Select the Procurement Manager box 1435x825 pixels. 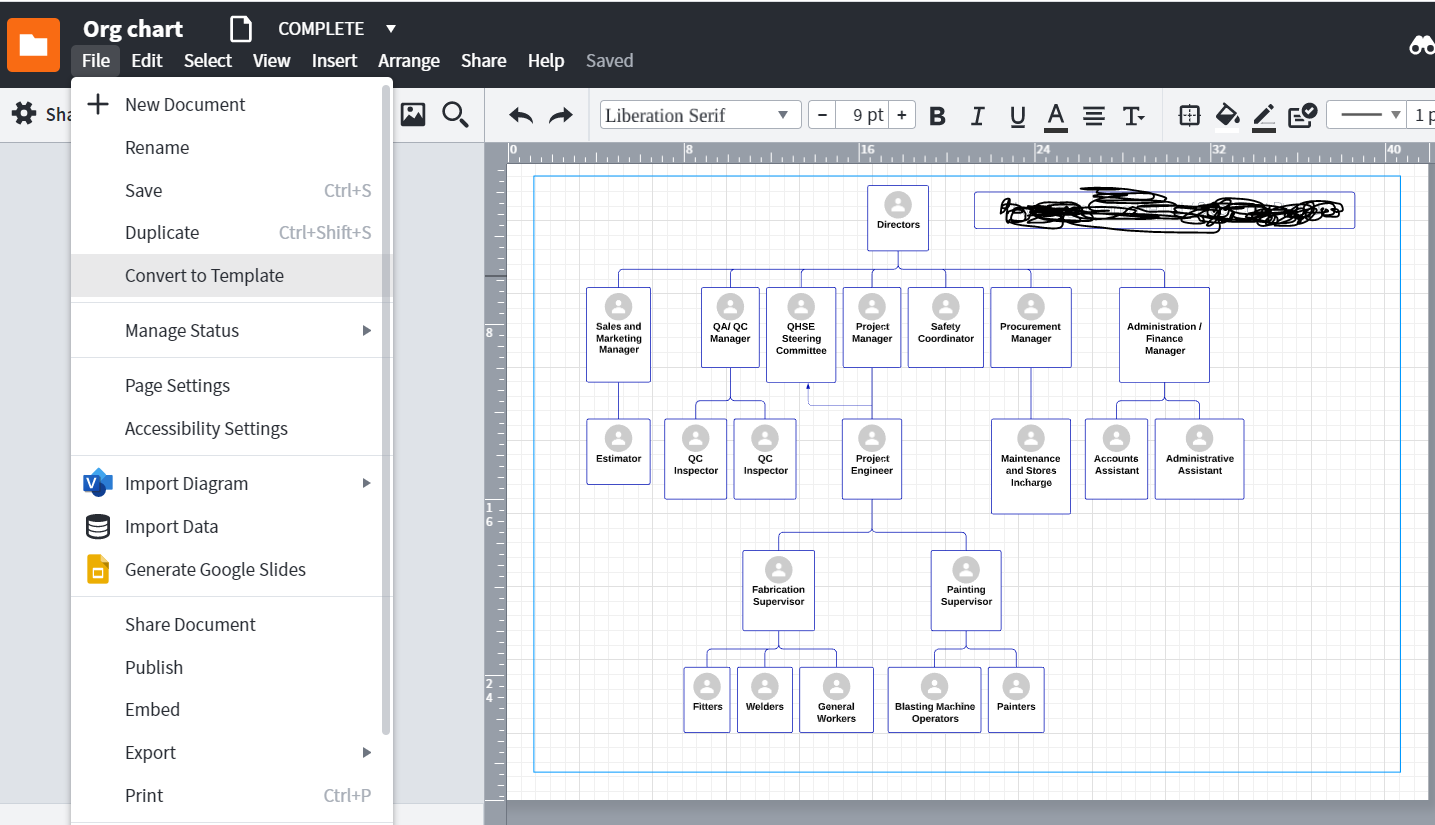pos(1031,328)
